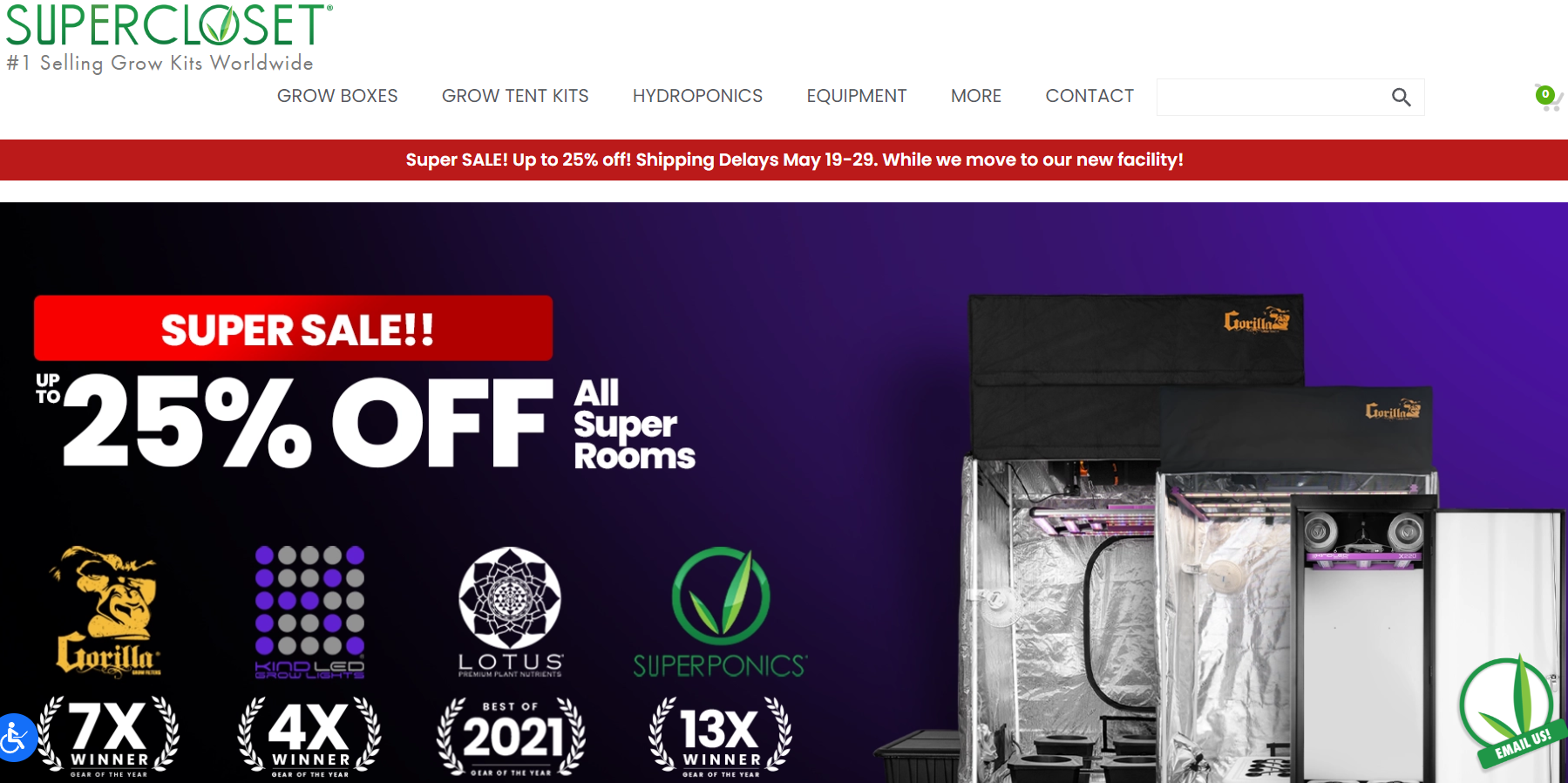Screen dimensions: 1568x783
Task: Click the SUPER SALE!! red button
Action: [x=294, y=328]
